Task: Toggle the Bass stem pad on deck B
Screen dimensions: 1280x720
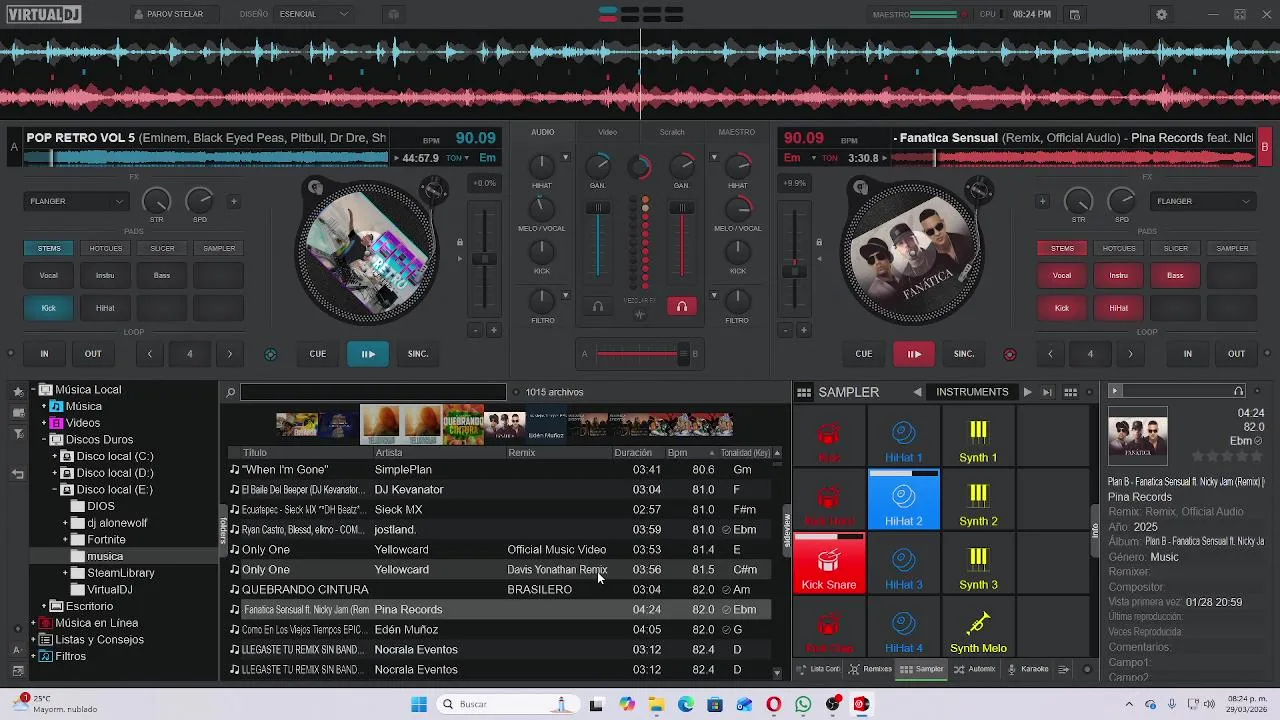Action: 1175,275
